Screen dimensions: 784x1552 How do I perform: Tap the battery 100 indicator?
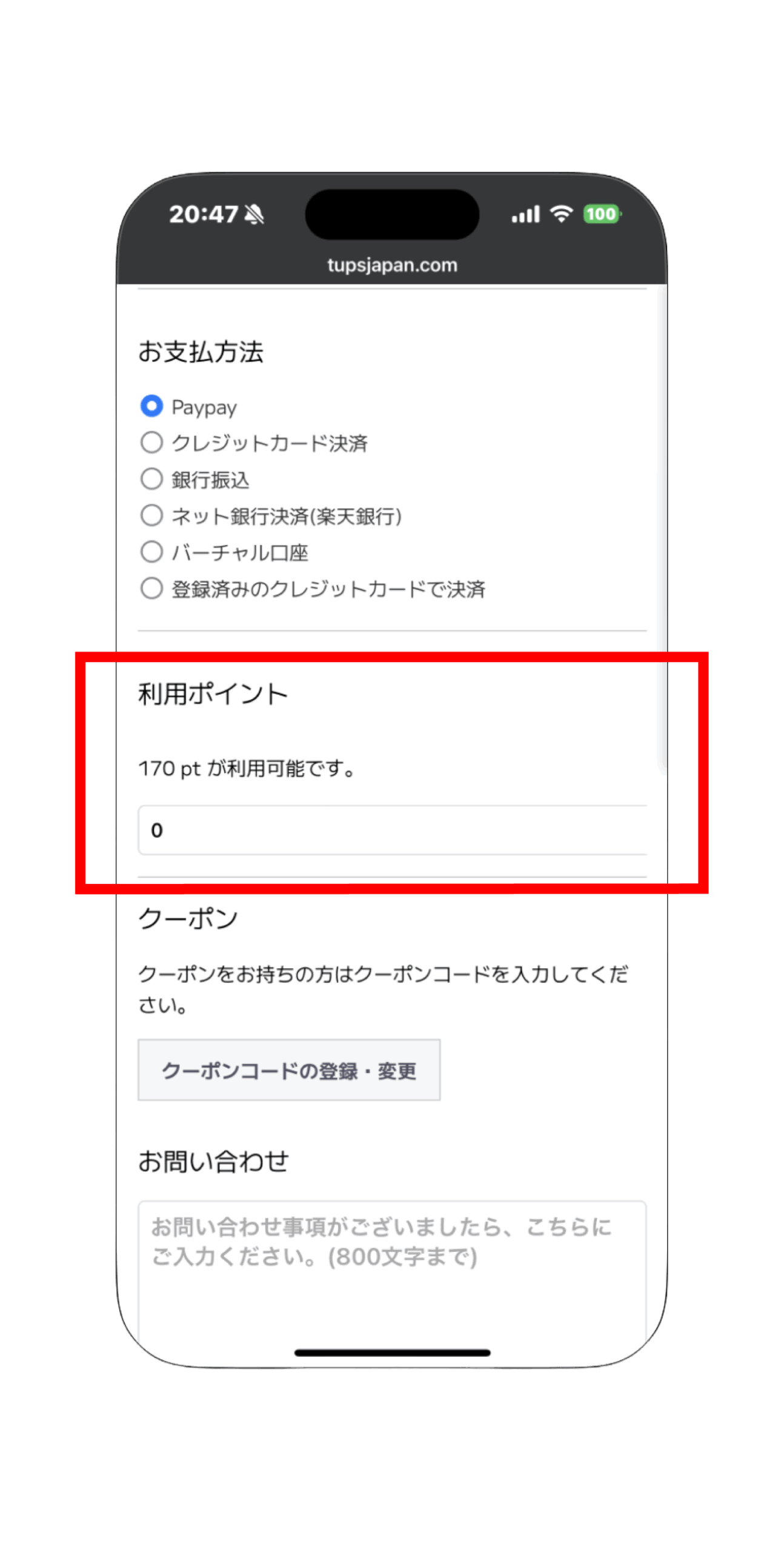coord(601,213)
